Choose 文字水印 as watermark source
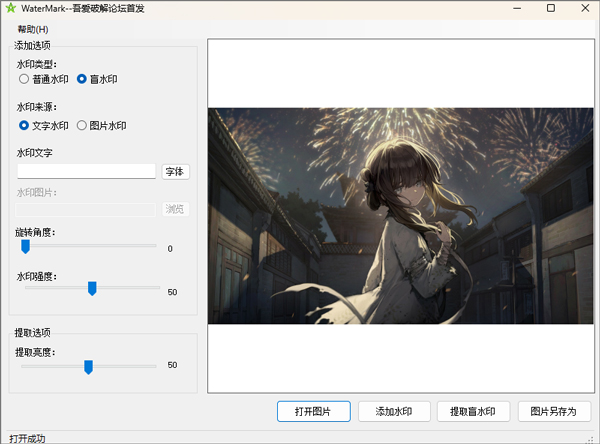This screenshot has width=600, height=444. pos(43,126)
